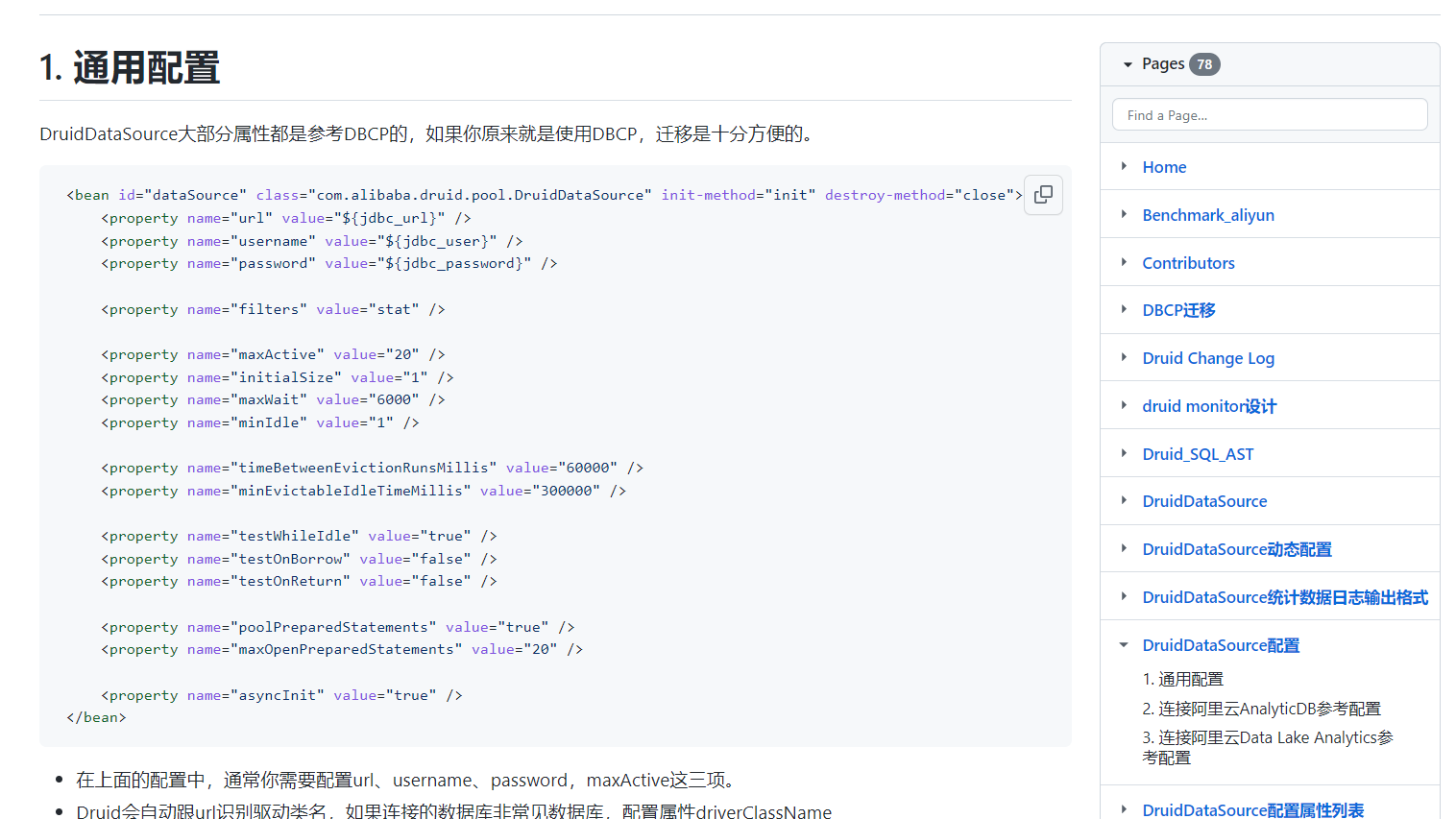This screenshot has height=819, width=1456.
Task: Open the DBCP迁移 wiki page
Action: point(1178,310)
